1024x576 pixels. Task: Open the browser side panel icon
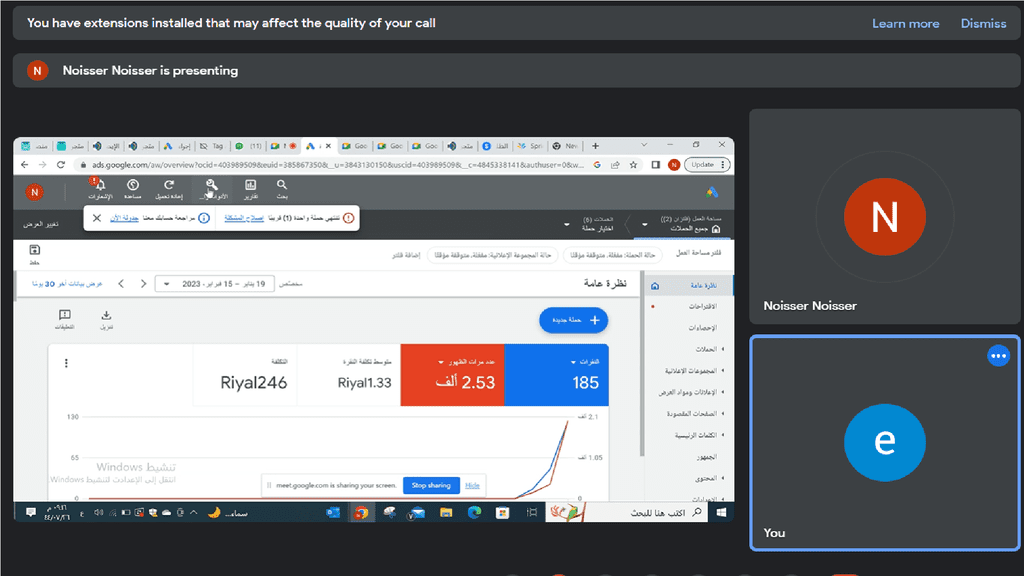point(656,165)
